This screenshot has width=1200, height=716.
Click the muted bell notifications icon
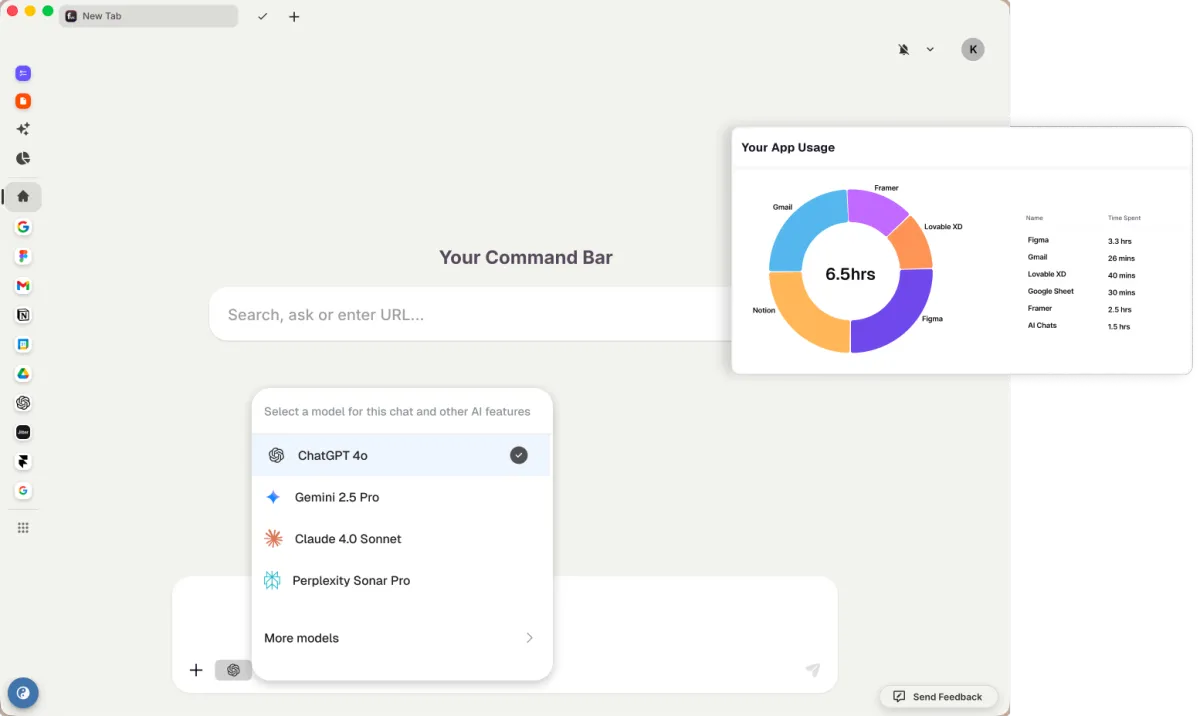pyautogui.click(x=904, y=49)
